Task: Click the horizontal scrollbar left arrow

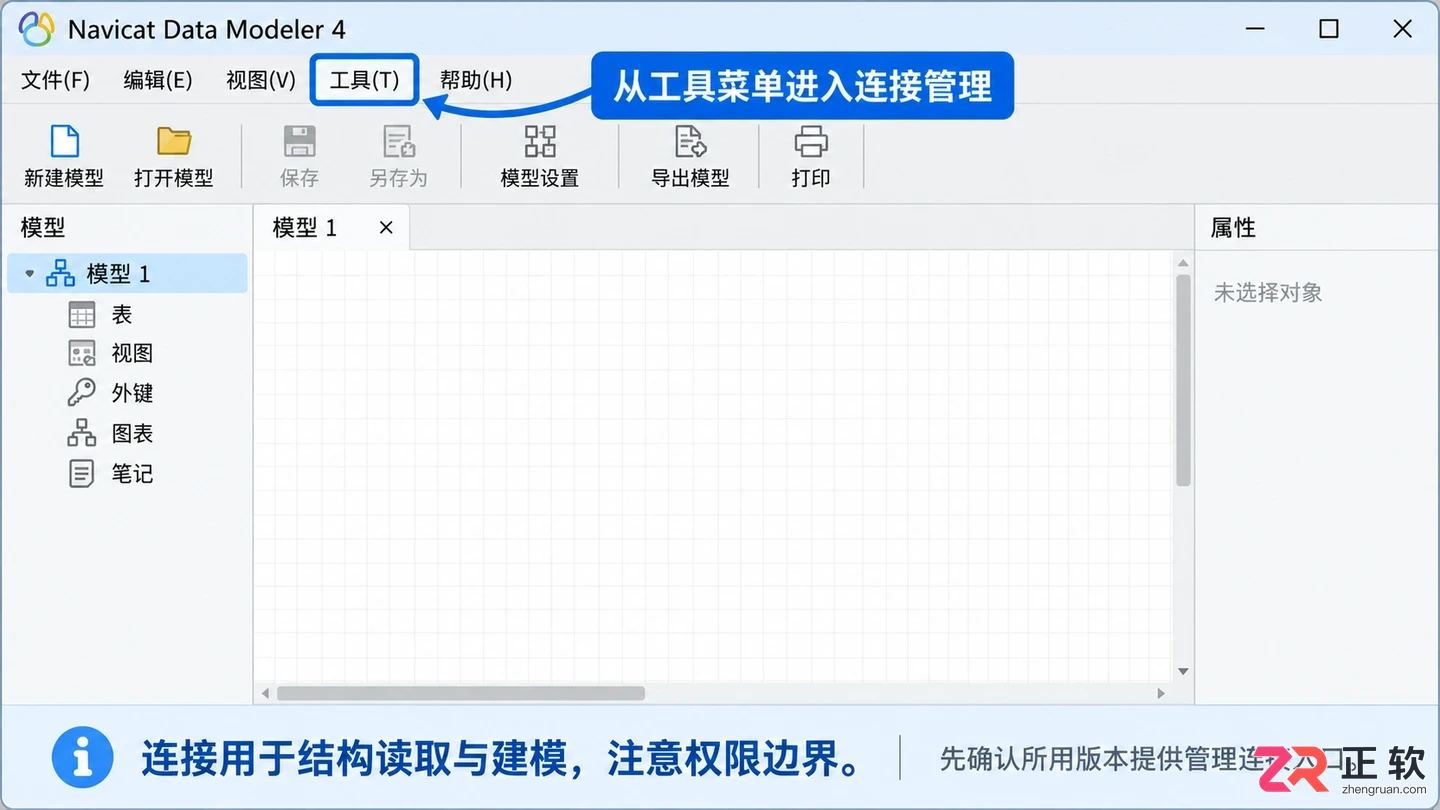Action: (265, 693)
